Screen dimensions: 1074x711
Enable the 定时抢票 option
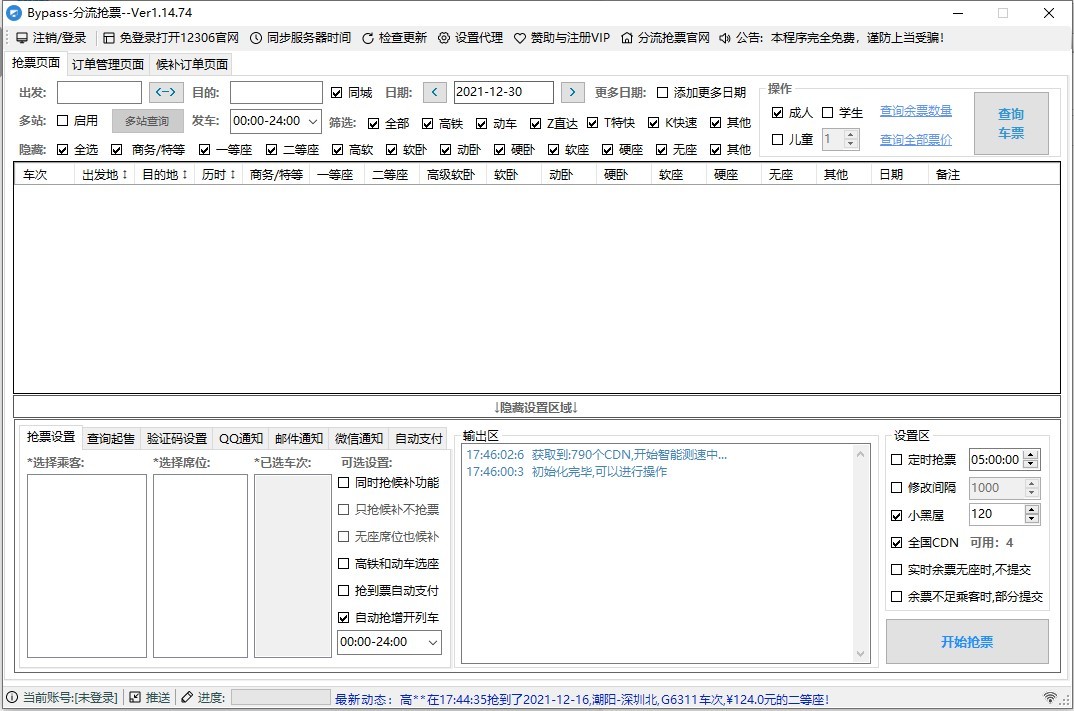click(x=894, y=460)
